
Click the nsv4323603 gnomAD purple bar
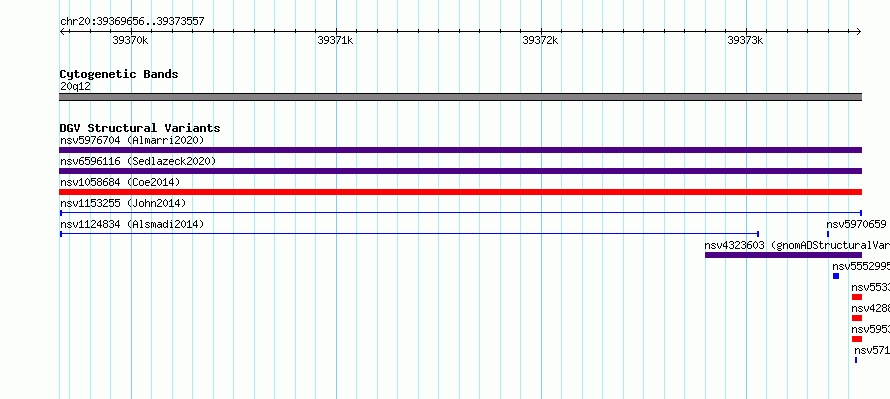point(783,255)
